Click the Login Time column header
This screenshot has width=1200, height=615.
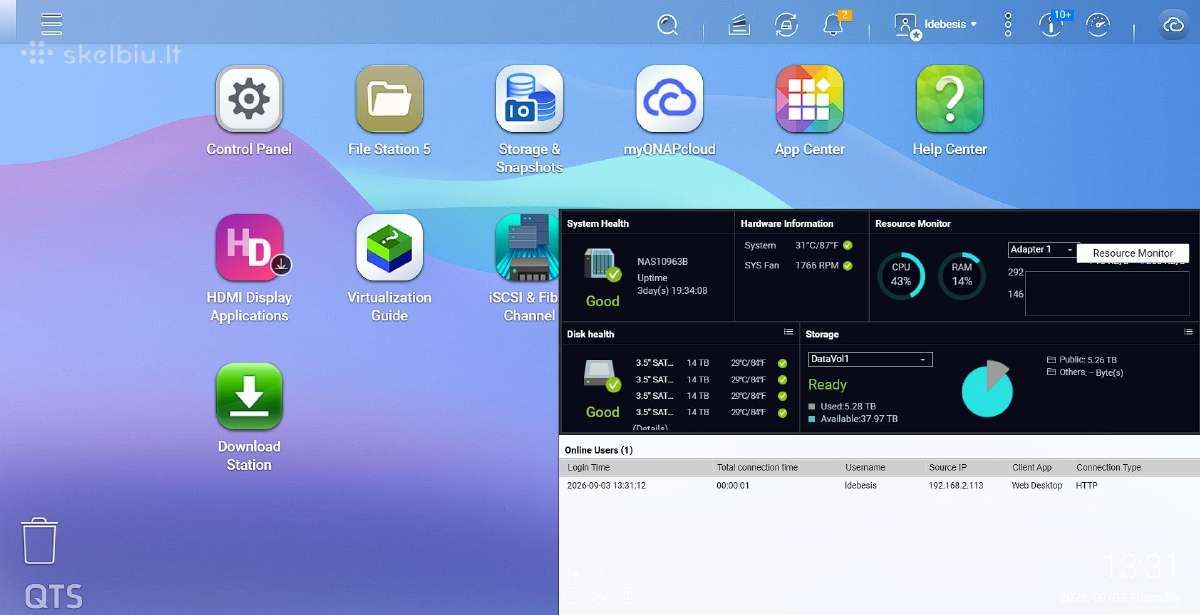click(589, 467)
